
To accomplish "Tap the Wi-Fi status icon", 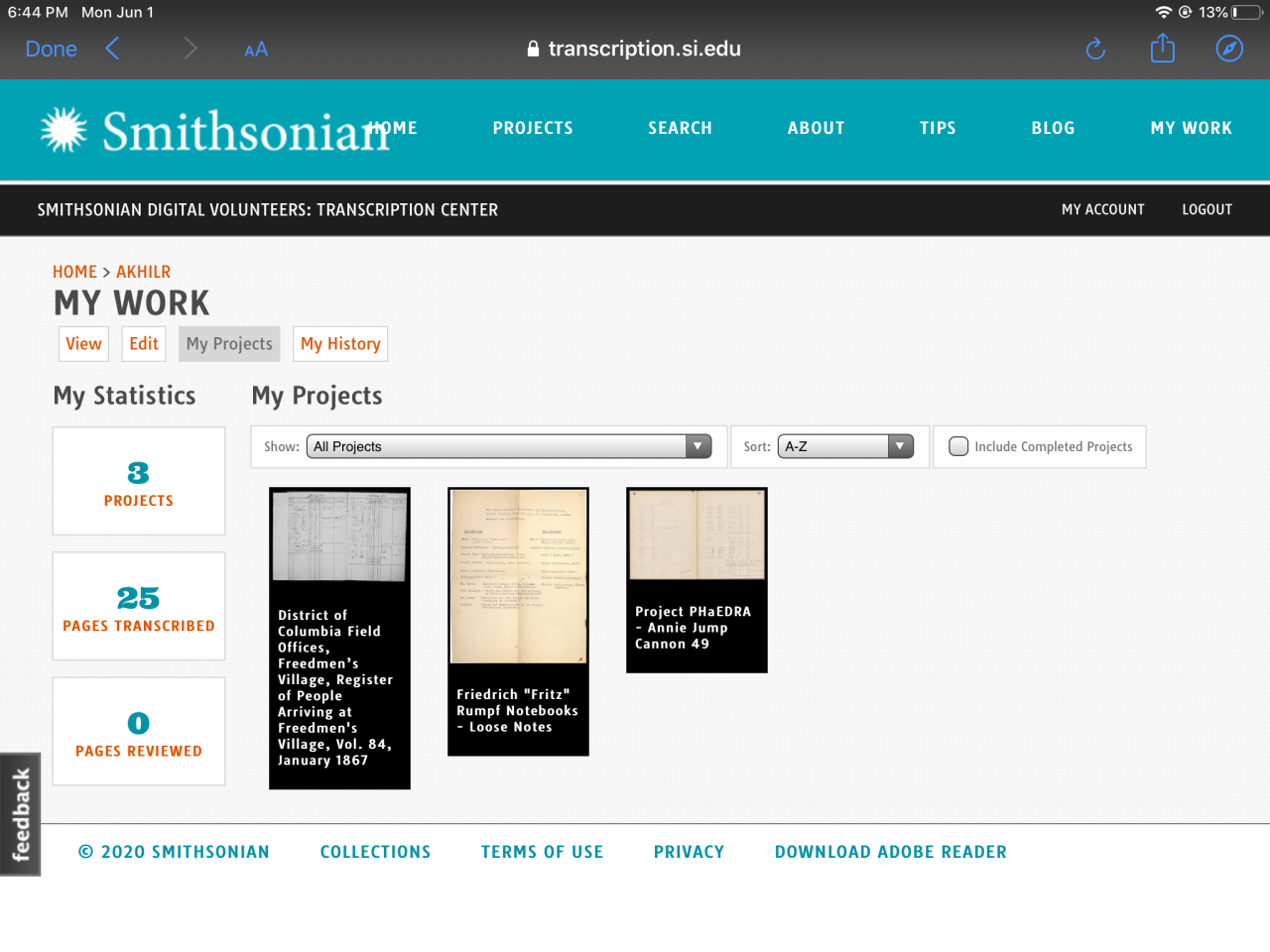I will 1164,12.
